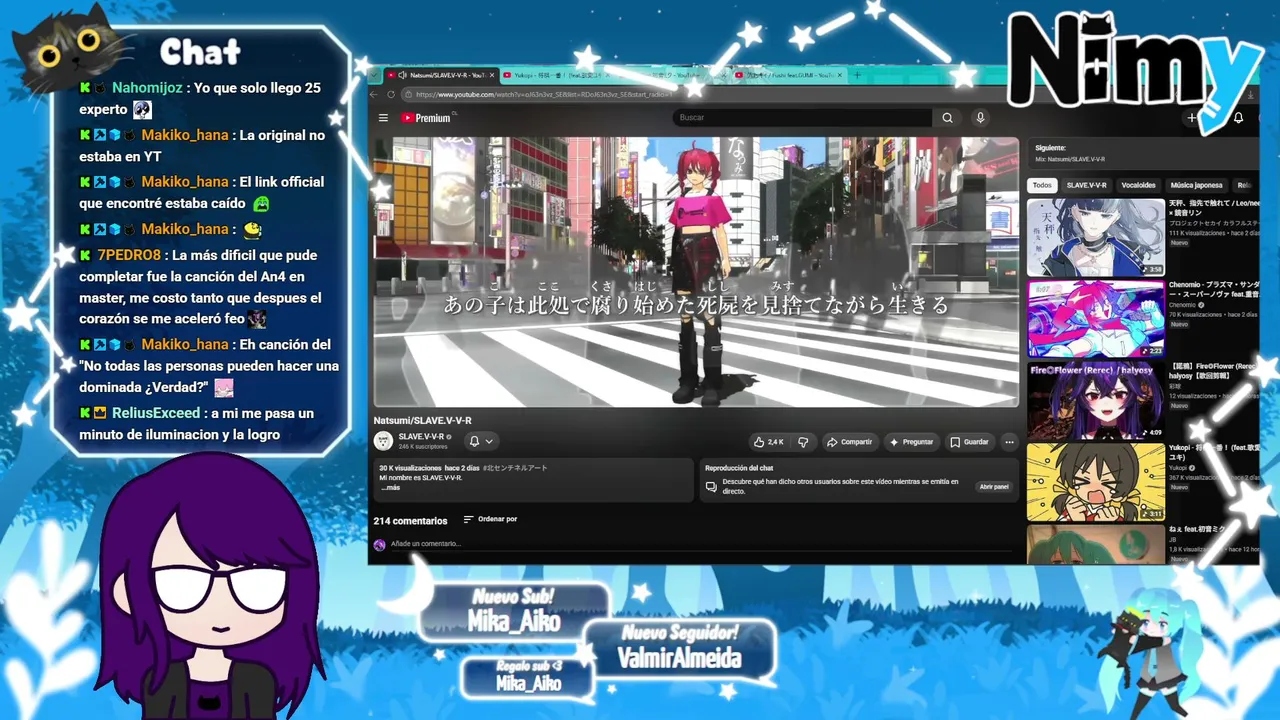Close the Fushi feat.GUMI browser tab
Viewport: 1280px width, 720px height.
[840, 75]
